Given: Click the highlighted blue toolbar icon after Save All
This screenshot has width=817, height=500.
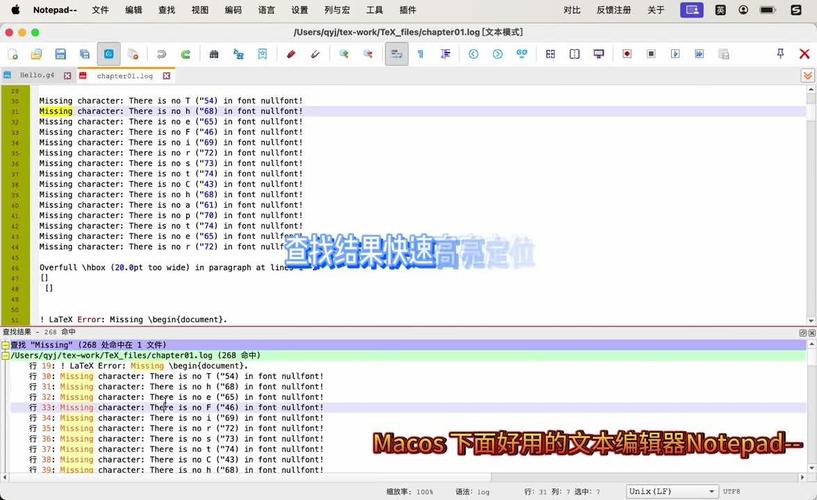Looking at the screenshot, I should coord(108,54).
